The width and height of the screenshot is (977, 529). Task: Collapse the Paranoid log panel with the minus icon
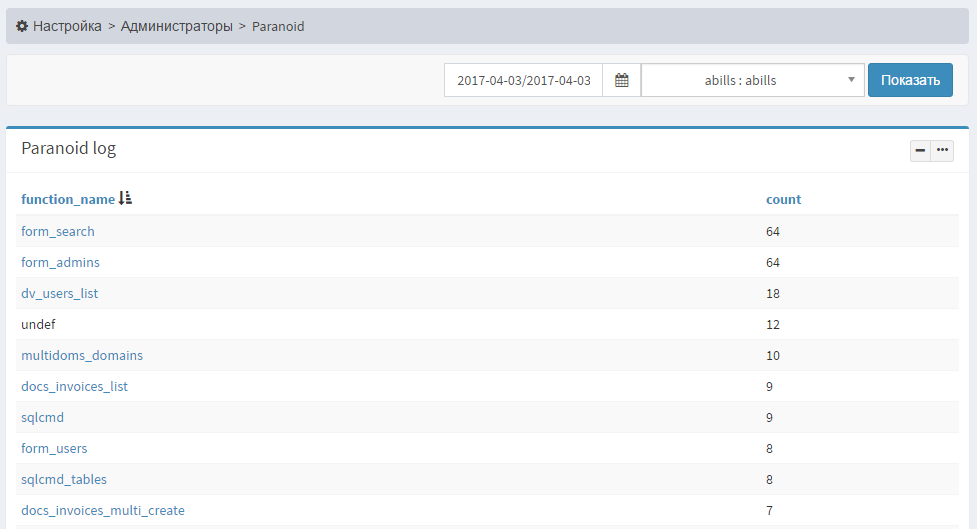click(920, 150)
